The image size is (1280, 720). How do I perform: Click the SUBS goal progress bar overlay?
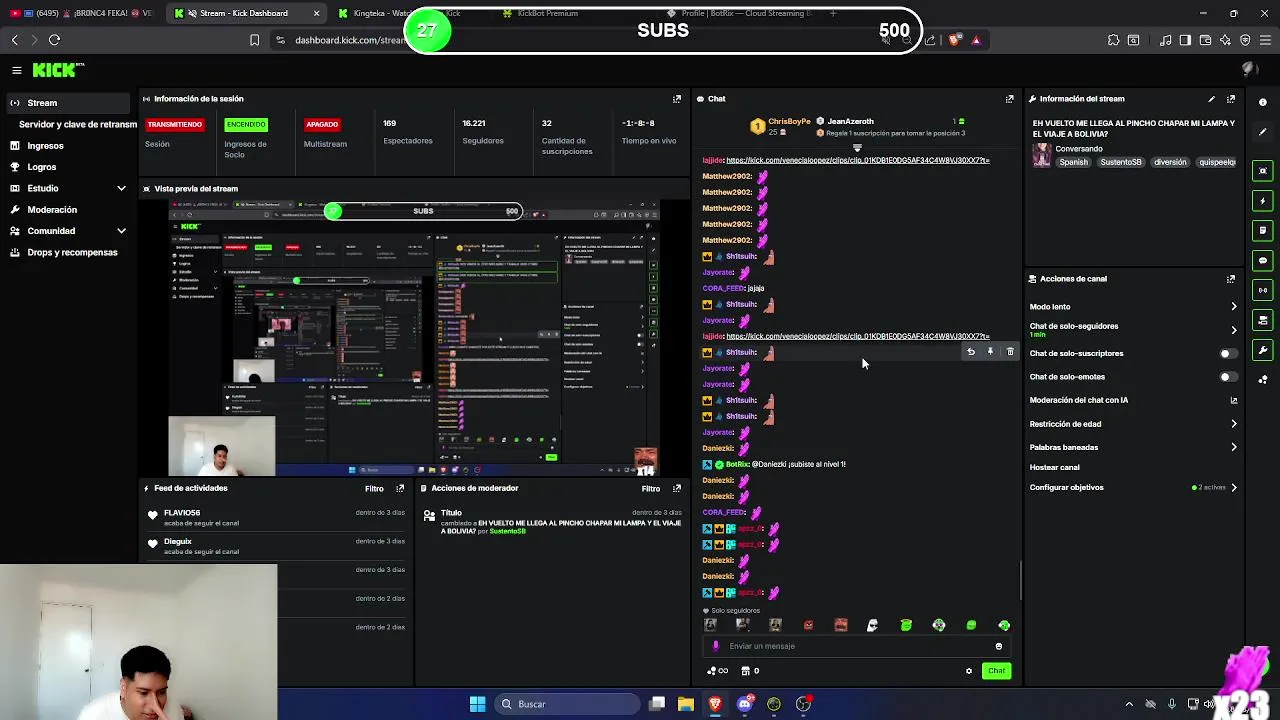662,31
